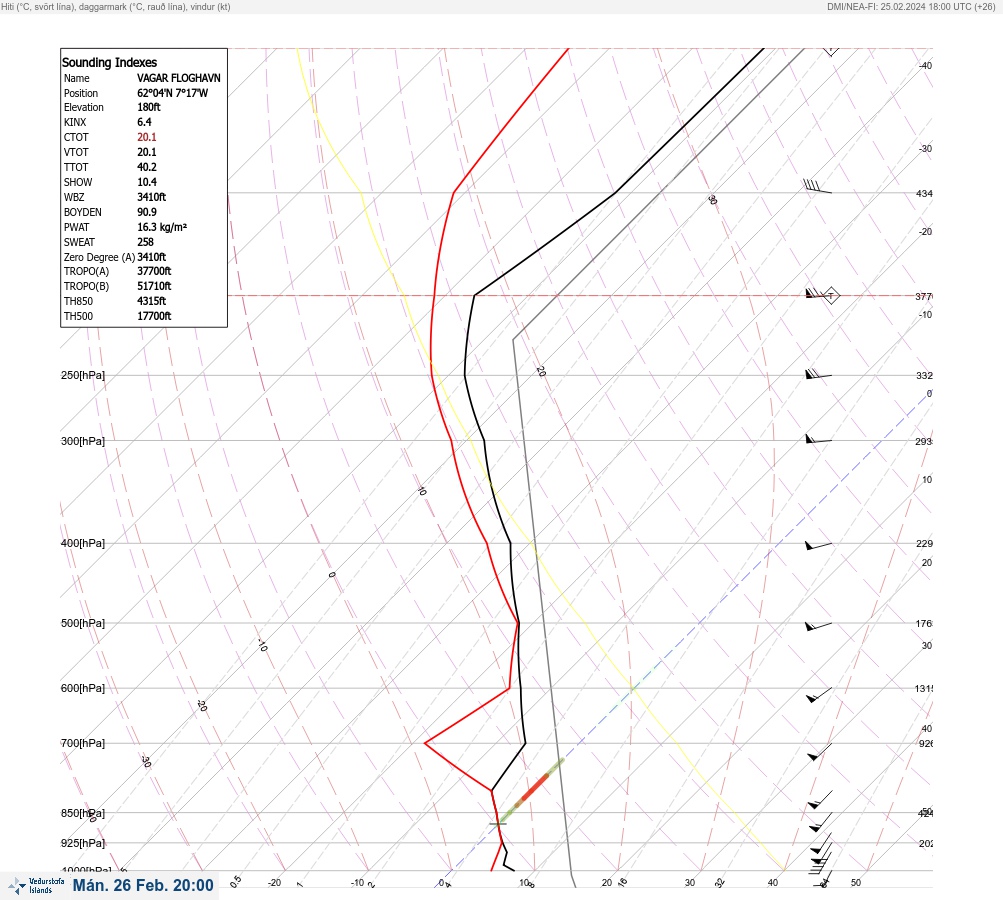Click the '400[hPa]' pressure label

point(83,543)
